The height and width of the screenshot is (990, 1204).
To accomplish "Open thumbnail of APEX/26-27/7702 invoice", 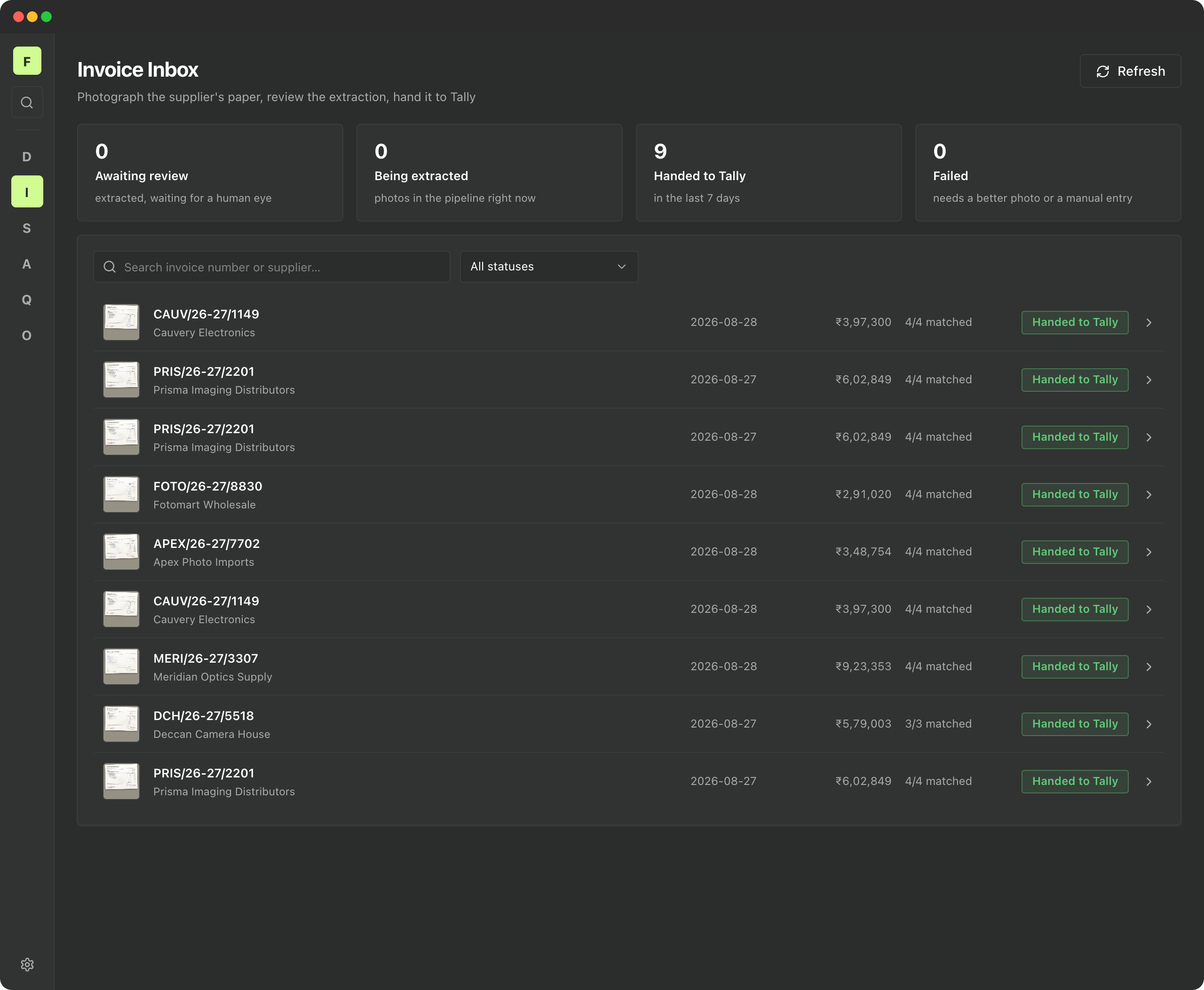I will [121, 552].
